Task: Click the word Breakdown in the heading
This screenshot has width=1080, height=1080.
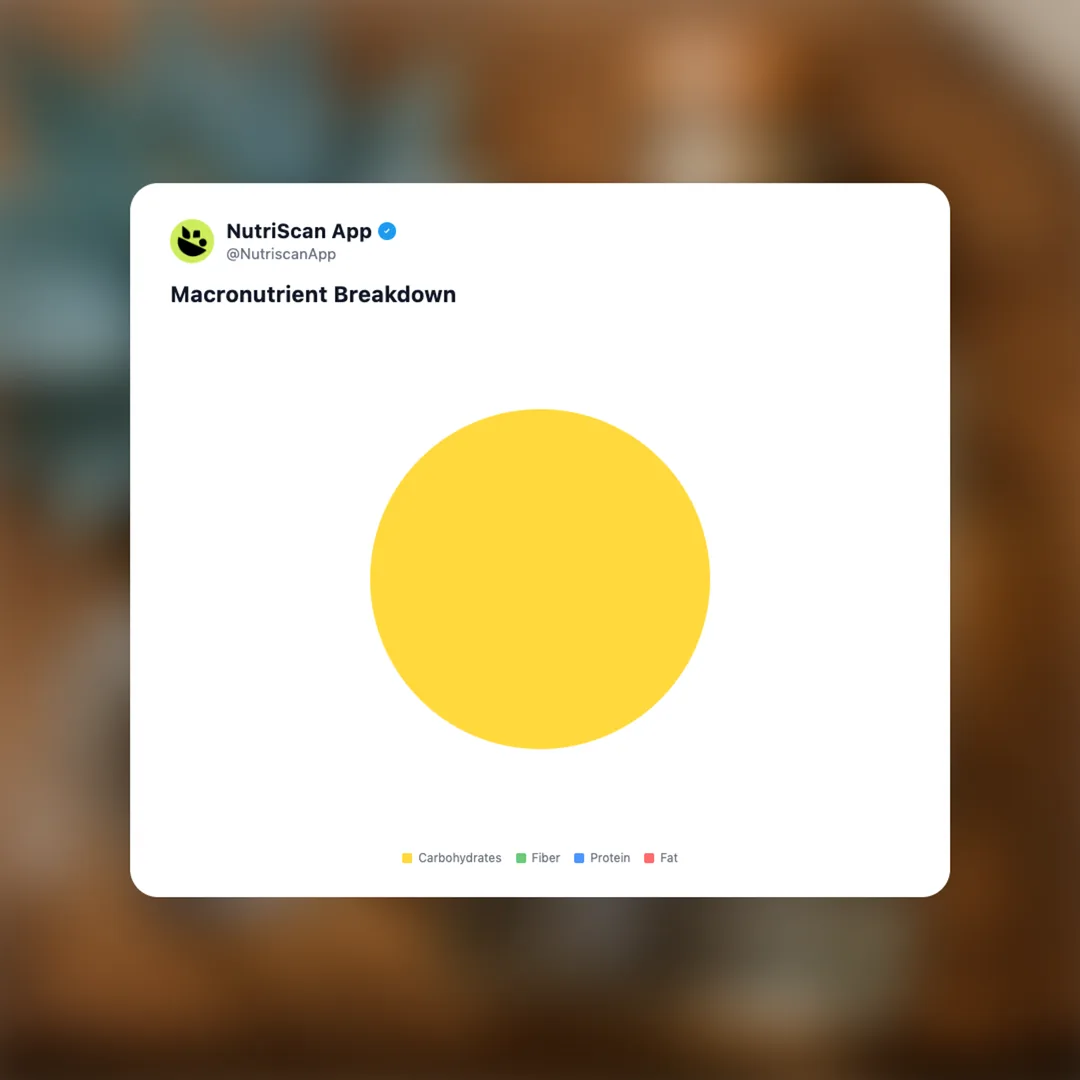Action: pyautogui.click(x=395, y=294)
